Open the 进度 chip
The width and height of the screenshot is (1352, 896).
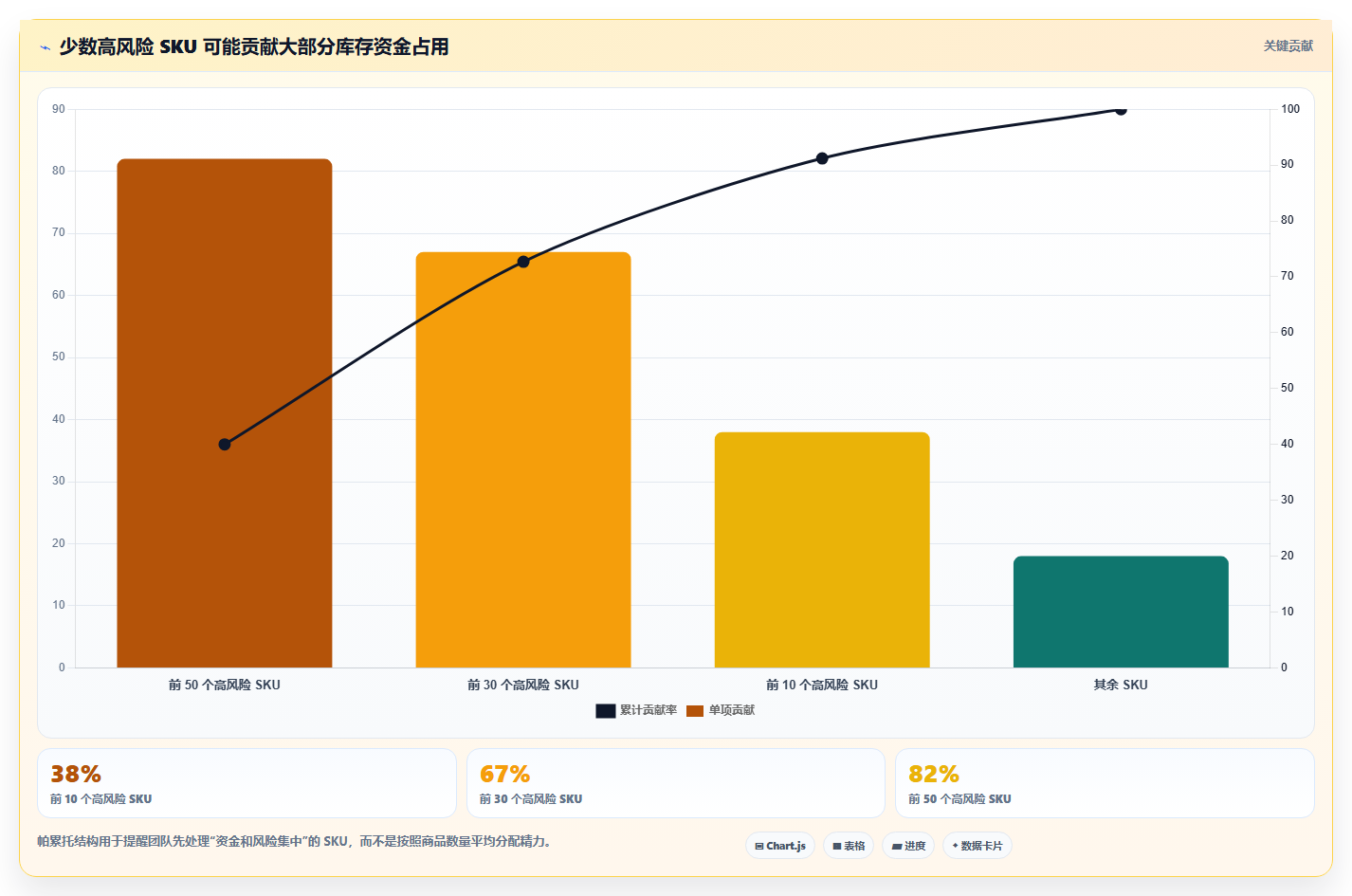click(908, 846)
